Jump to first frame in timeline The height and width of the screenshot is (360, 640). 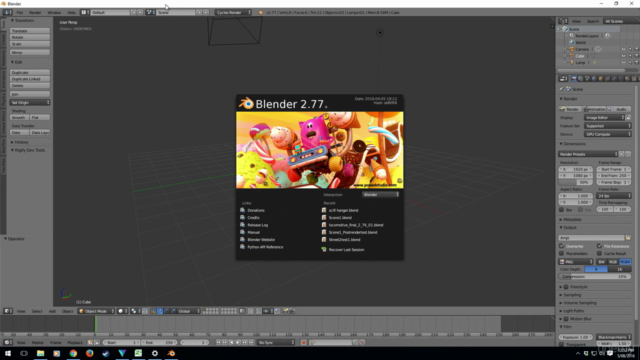click(x=218, y=342)
